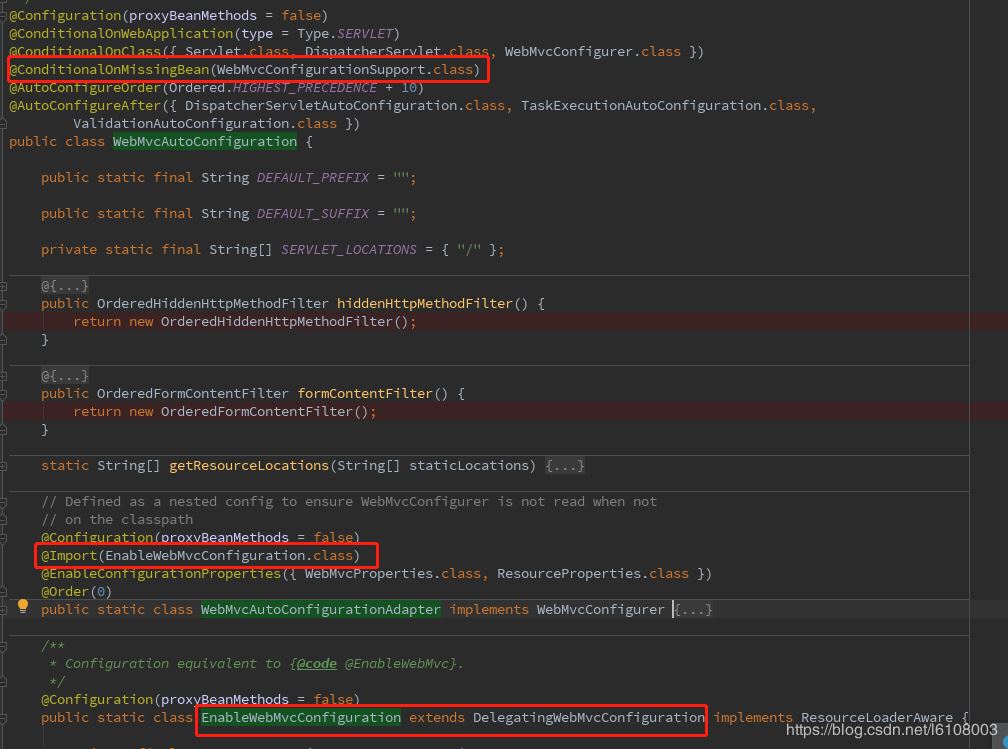Expand collapsed body of getResourceLocations method
The width and height of the screenshot is (1008, 749).
(566, 465)
